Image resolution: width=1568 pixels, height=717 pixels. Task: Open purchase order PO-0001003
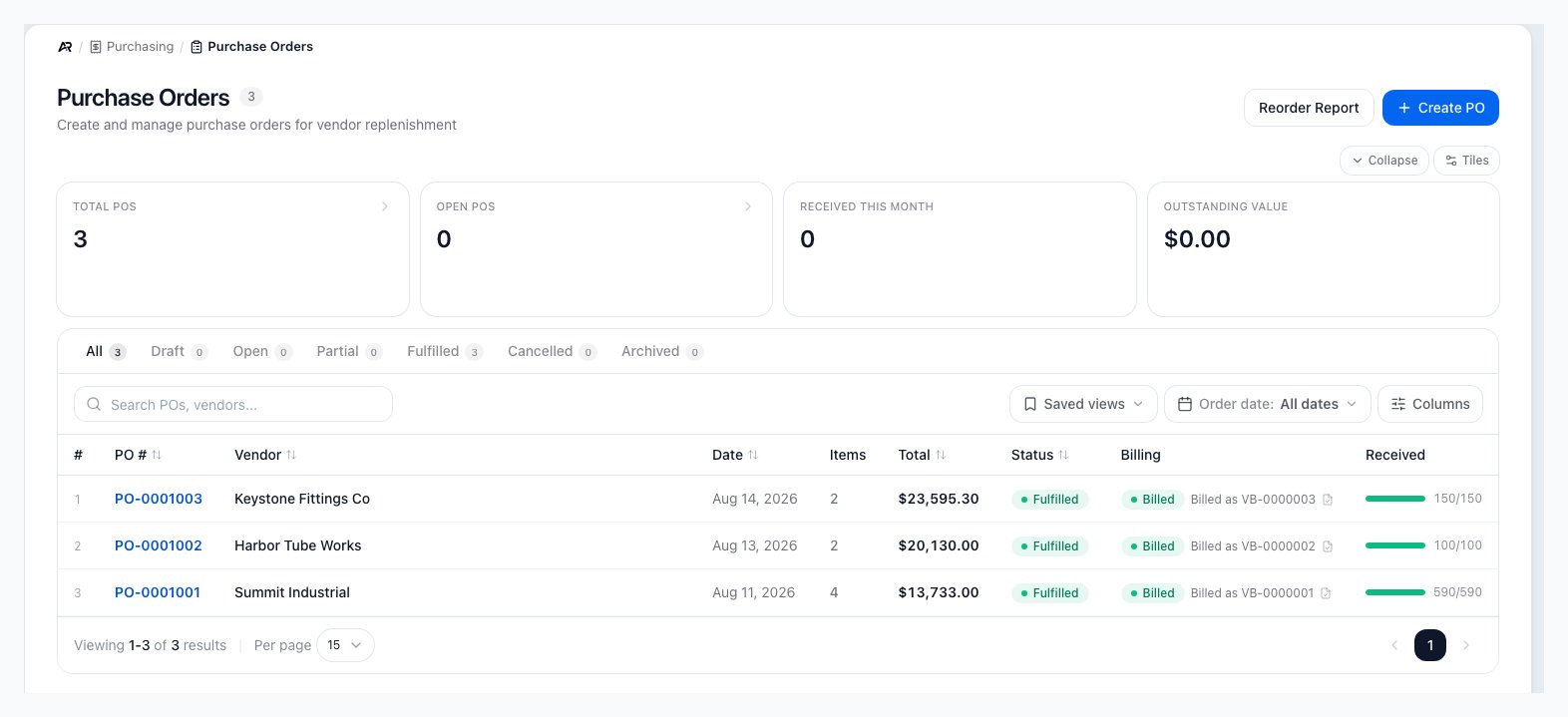click(159, 499)
